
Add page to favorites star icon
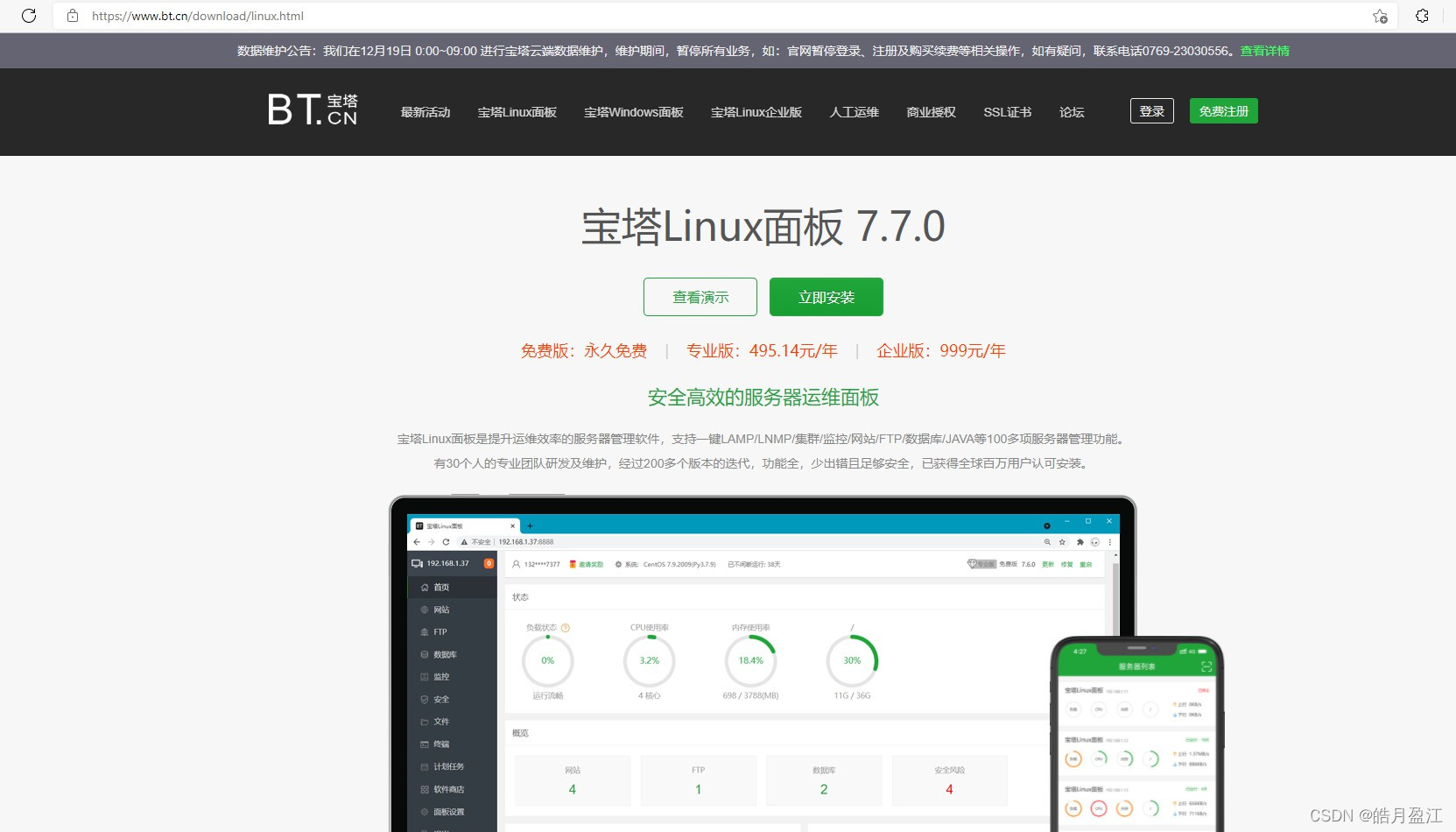click(x=1380, y=16)
